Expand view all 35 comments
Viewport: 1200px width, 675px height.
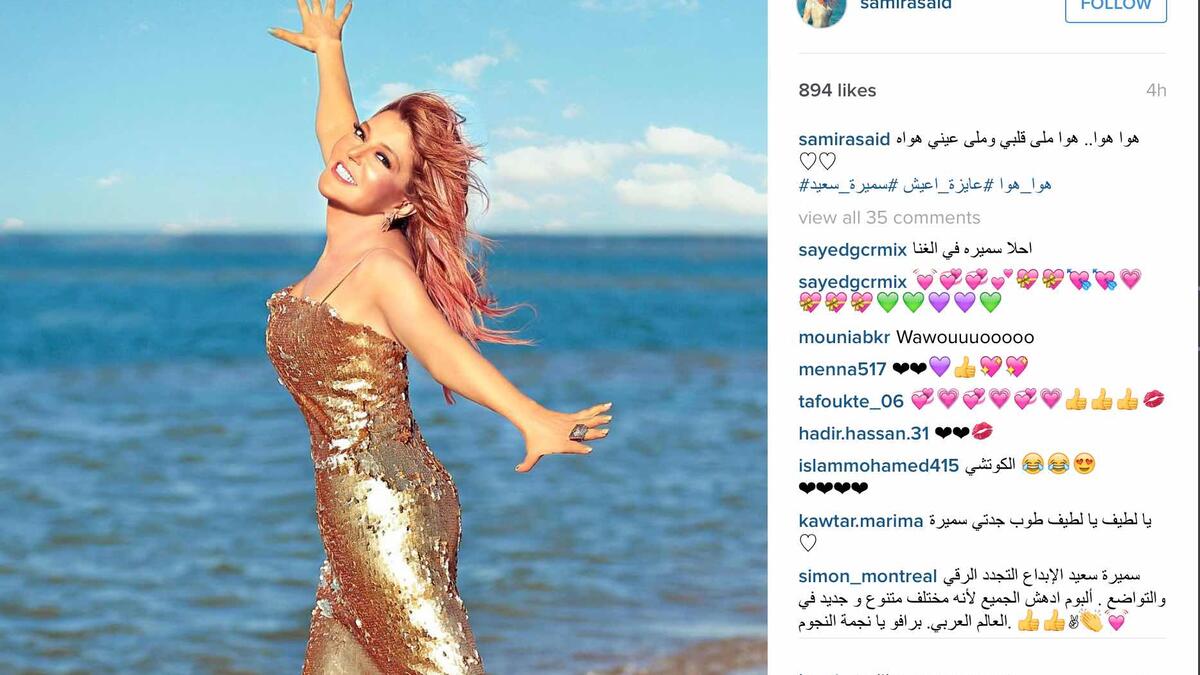(889, 217)
